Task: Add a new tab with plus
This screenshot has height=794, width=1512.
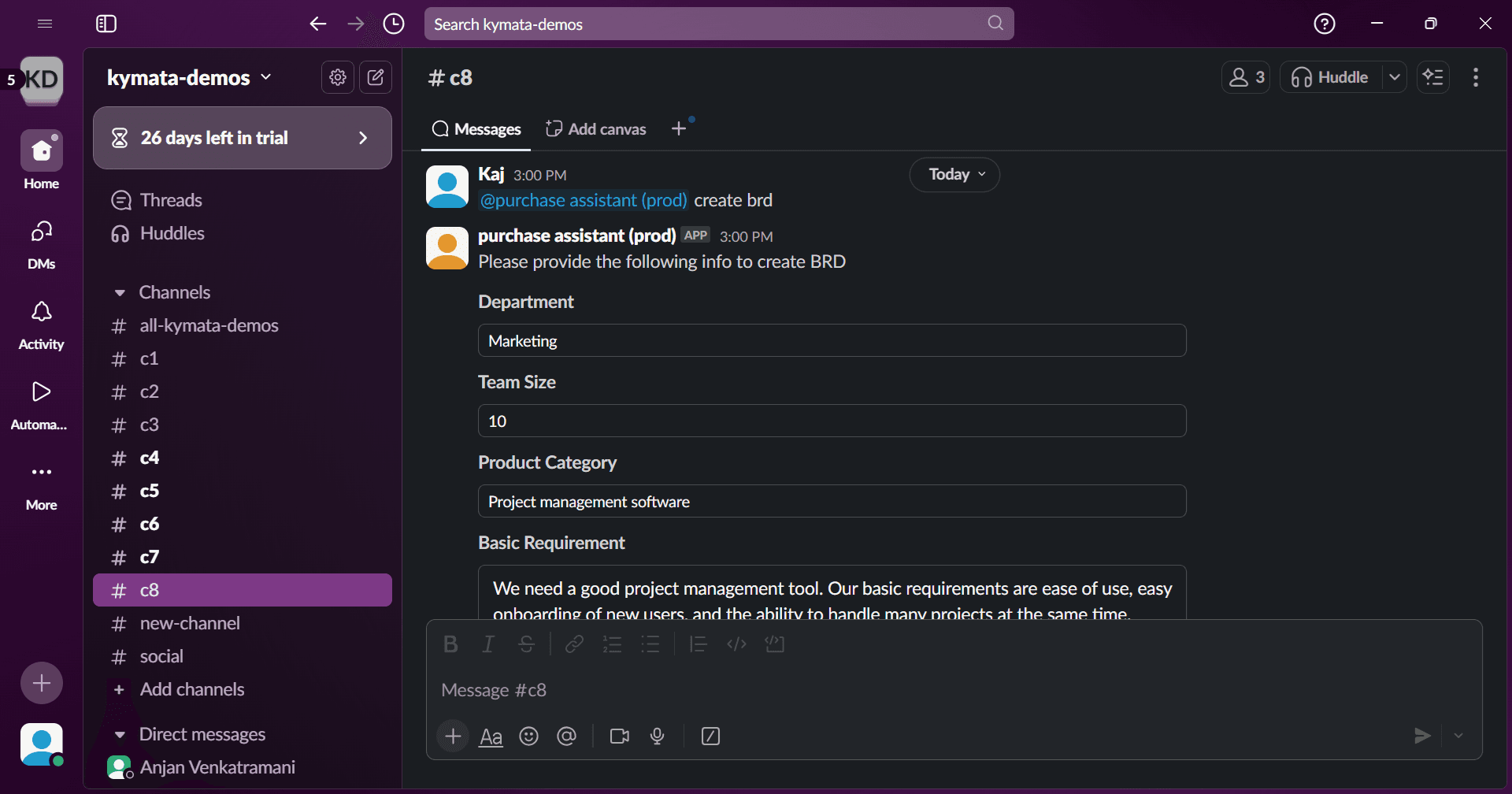Action: point(679,128)
